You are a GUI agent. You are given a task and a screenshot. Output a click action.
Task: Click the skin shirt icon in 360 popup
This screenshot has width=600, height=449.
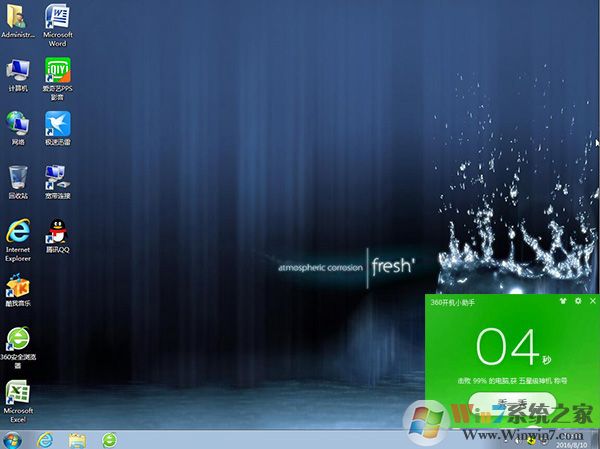(x=563, y=301)
